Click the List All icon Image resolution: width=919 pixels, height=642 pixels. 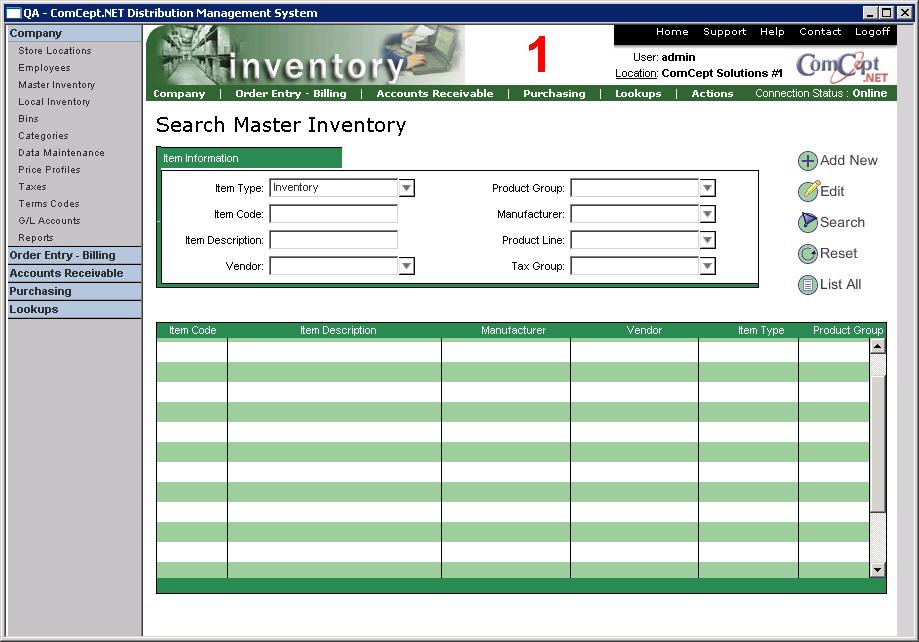click(807, 285)
